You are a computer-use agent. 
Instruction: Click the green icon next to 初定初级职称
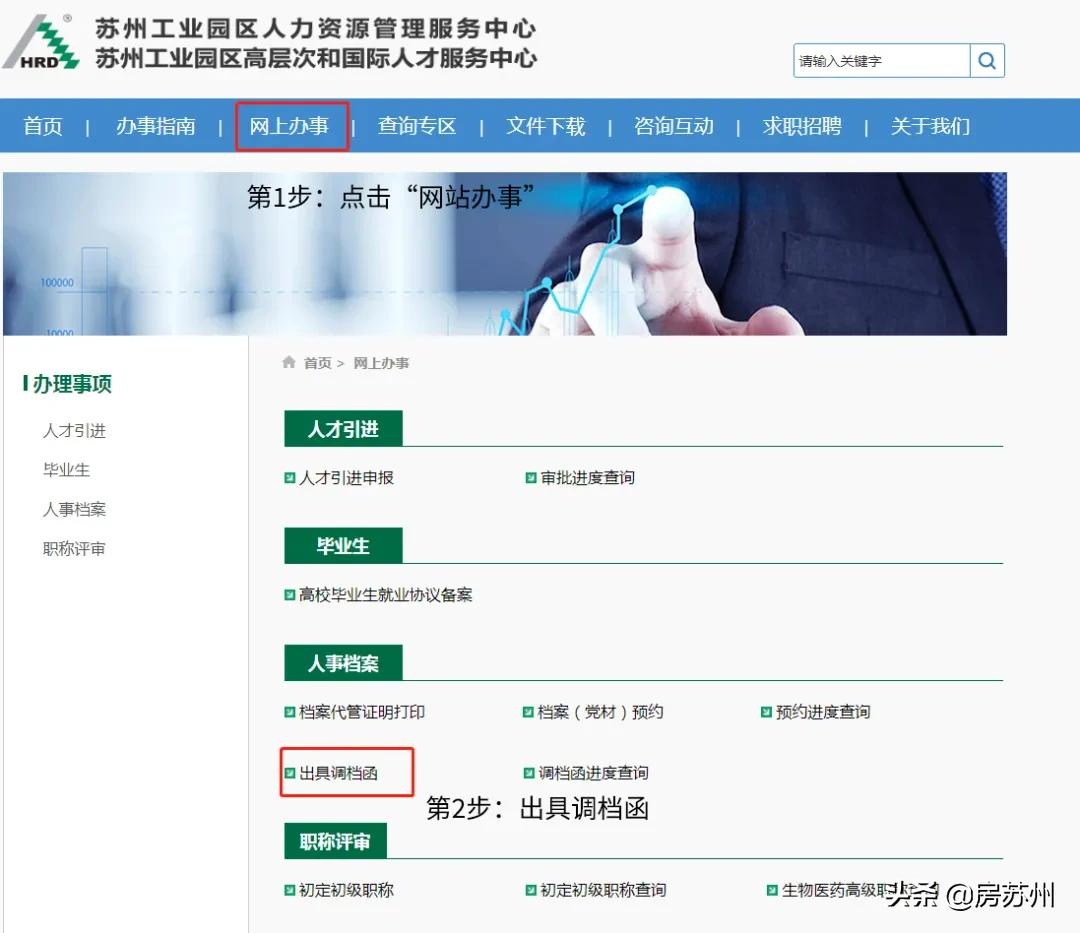coord(288,889)
